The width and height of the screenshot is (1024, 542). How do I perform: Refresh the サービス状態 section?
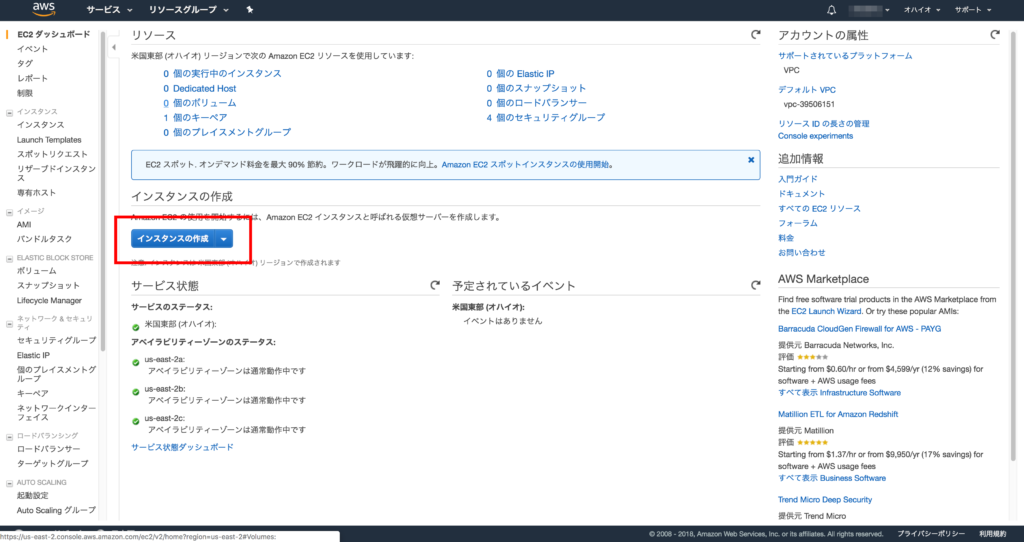coord(434,285)
